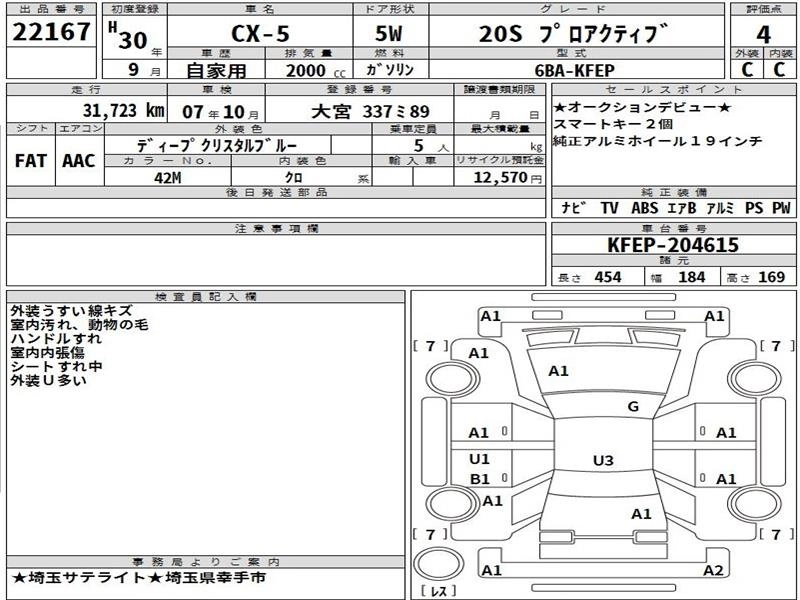Select the 検査員記入欄 header
Screen dimensions: 800x600
tap(206, 296)
